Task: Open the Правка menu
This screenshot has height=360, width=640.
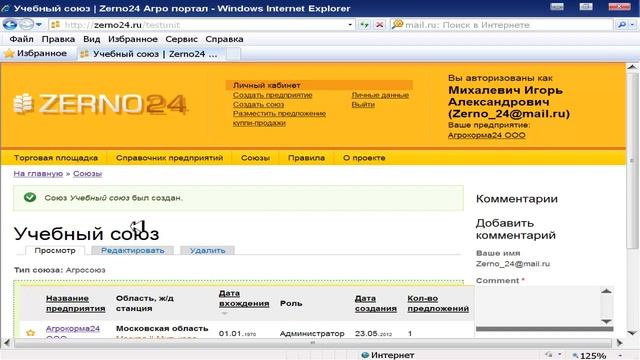Action: click(x=58, y=39)
